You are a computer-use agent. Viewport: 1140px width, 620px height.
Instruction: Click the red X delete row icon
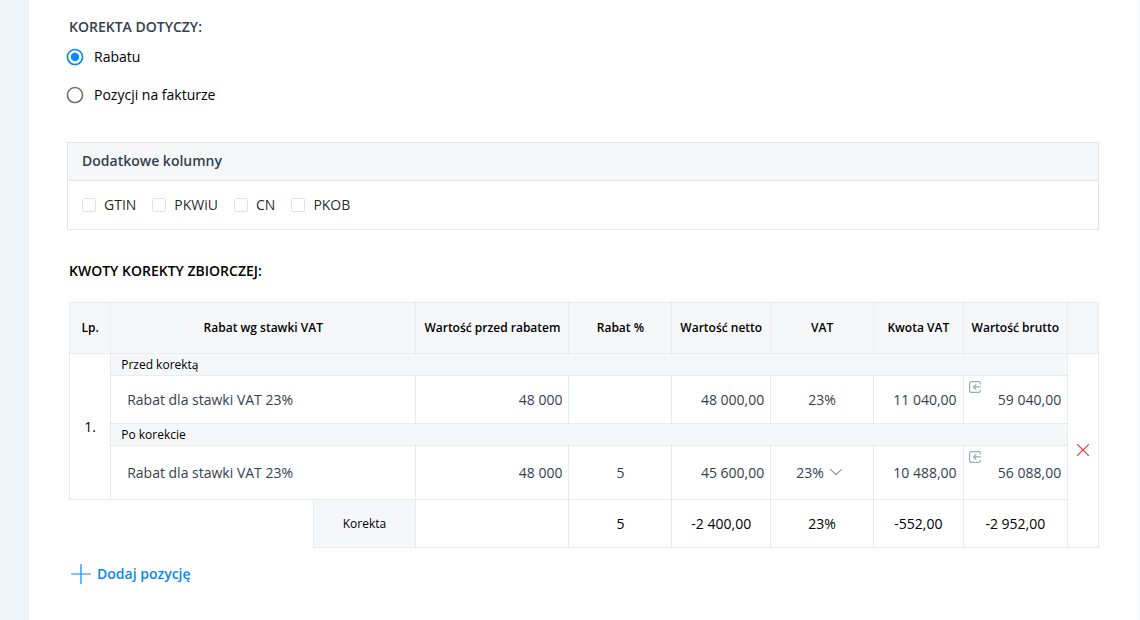coord(1083,451)
